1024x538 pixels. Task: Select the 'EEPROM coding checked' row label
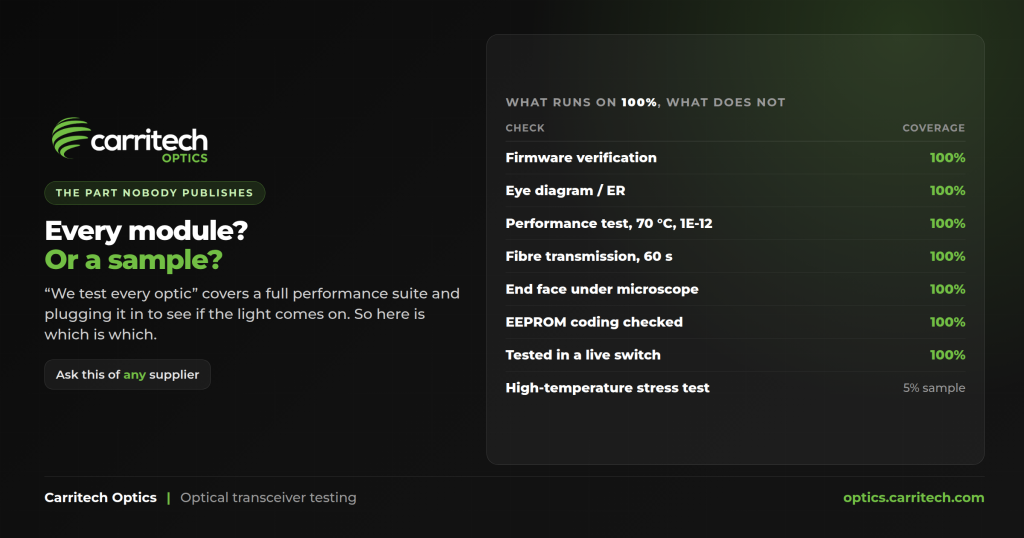coord(594,322)
